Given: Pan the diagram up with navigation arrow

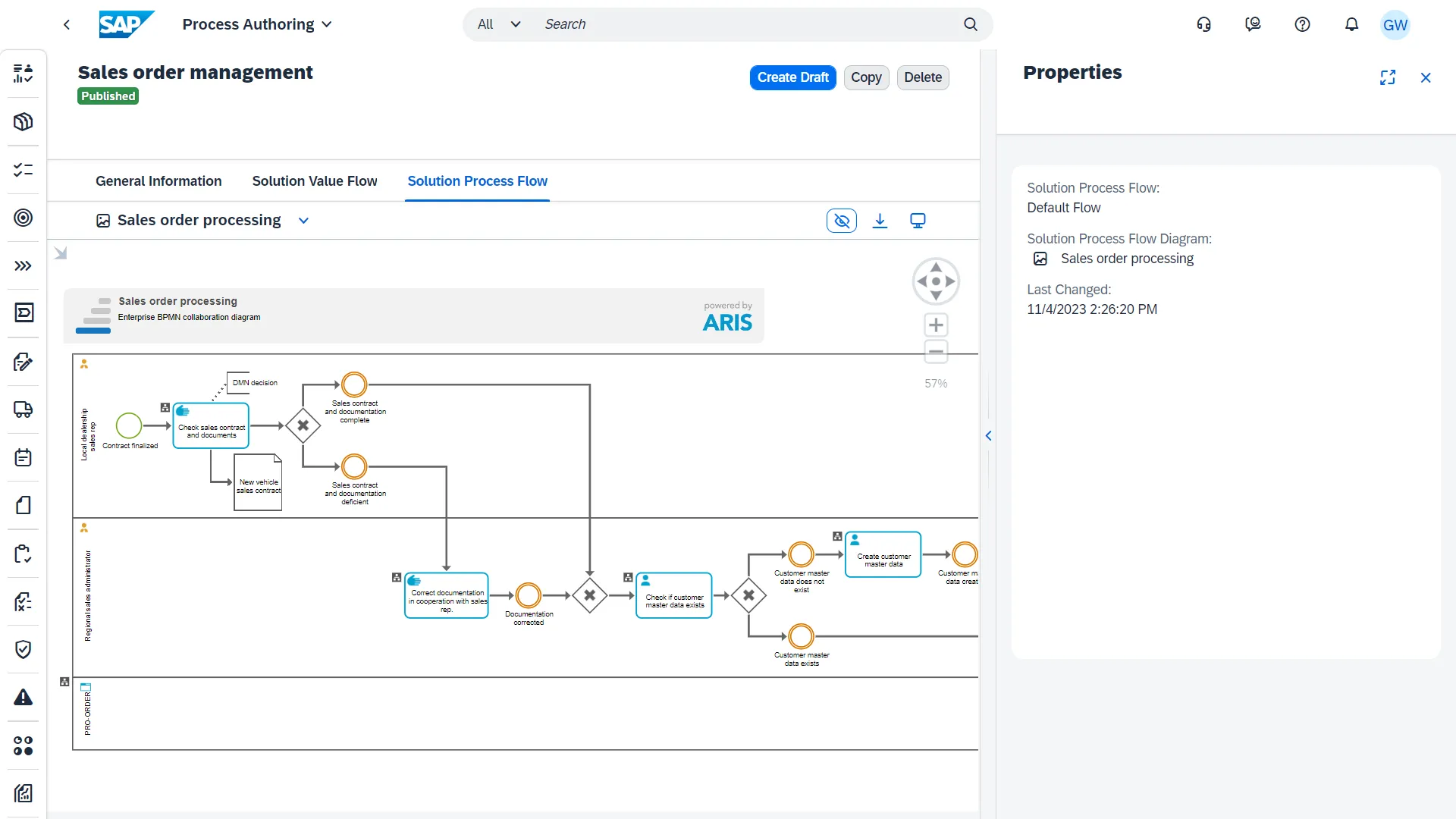Looking at the screenshot, I should (936, 267).
